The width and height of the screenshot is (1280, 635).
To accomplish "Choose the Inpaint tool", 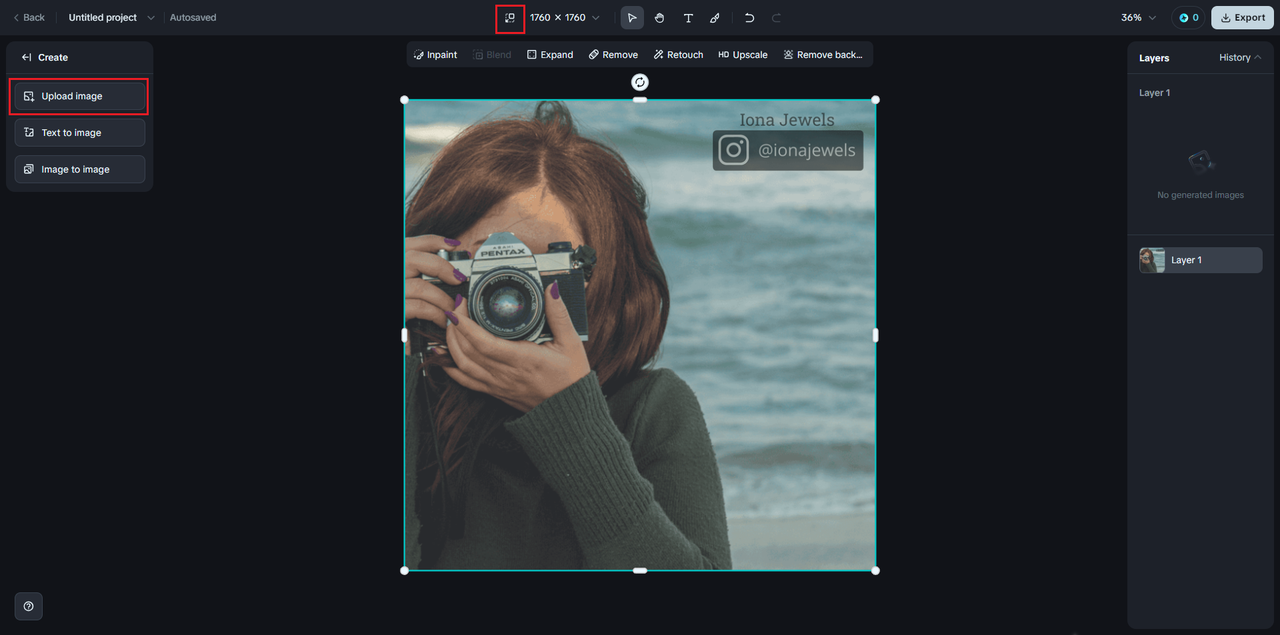I will [435, 55].
